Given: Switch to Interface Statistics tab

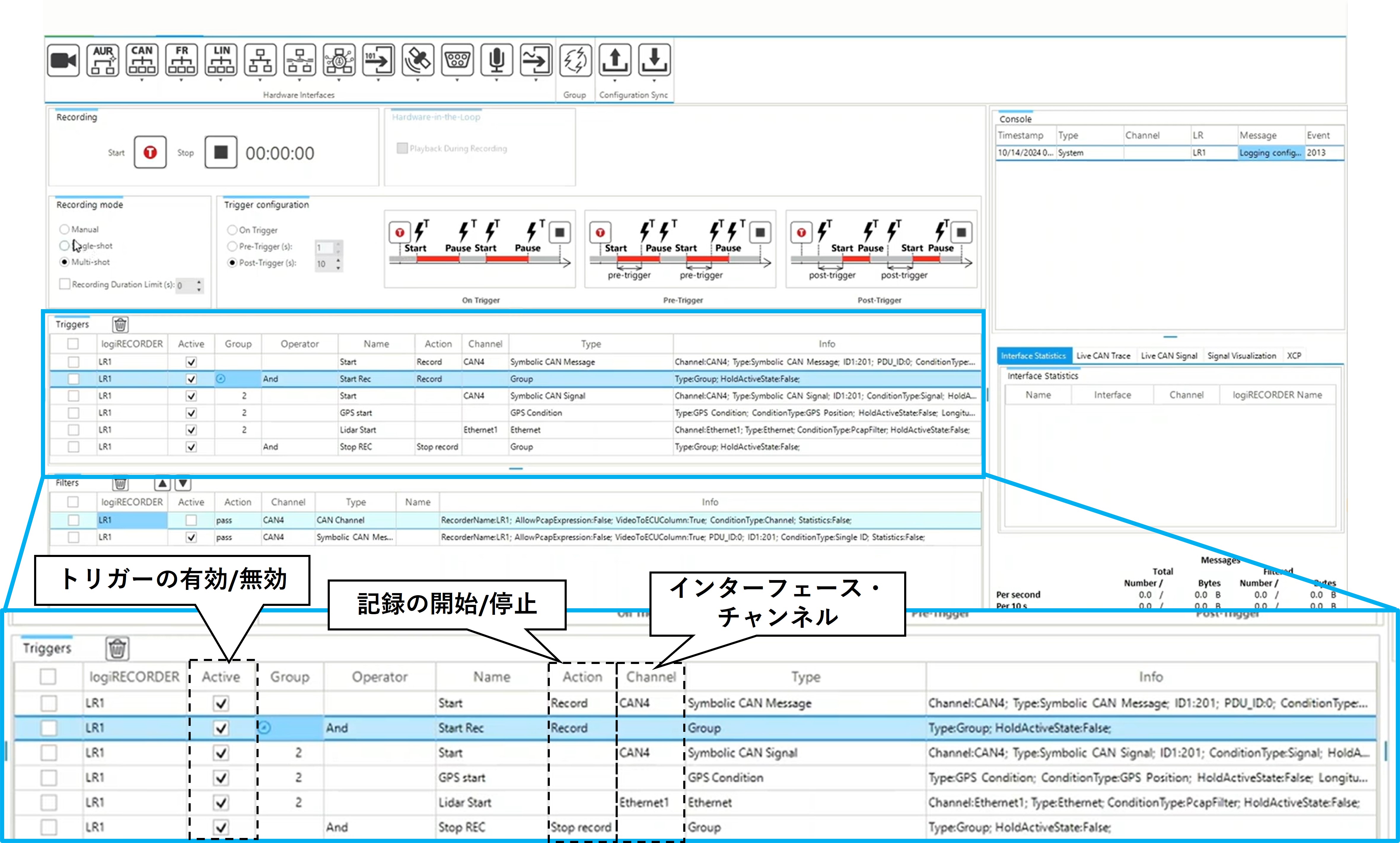Looking at the screenshot, I should point(1033,356).
